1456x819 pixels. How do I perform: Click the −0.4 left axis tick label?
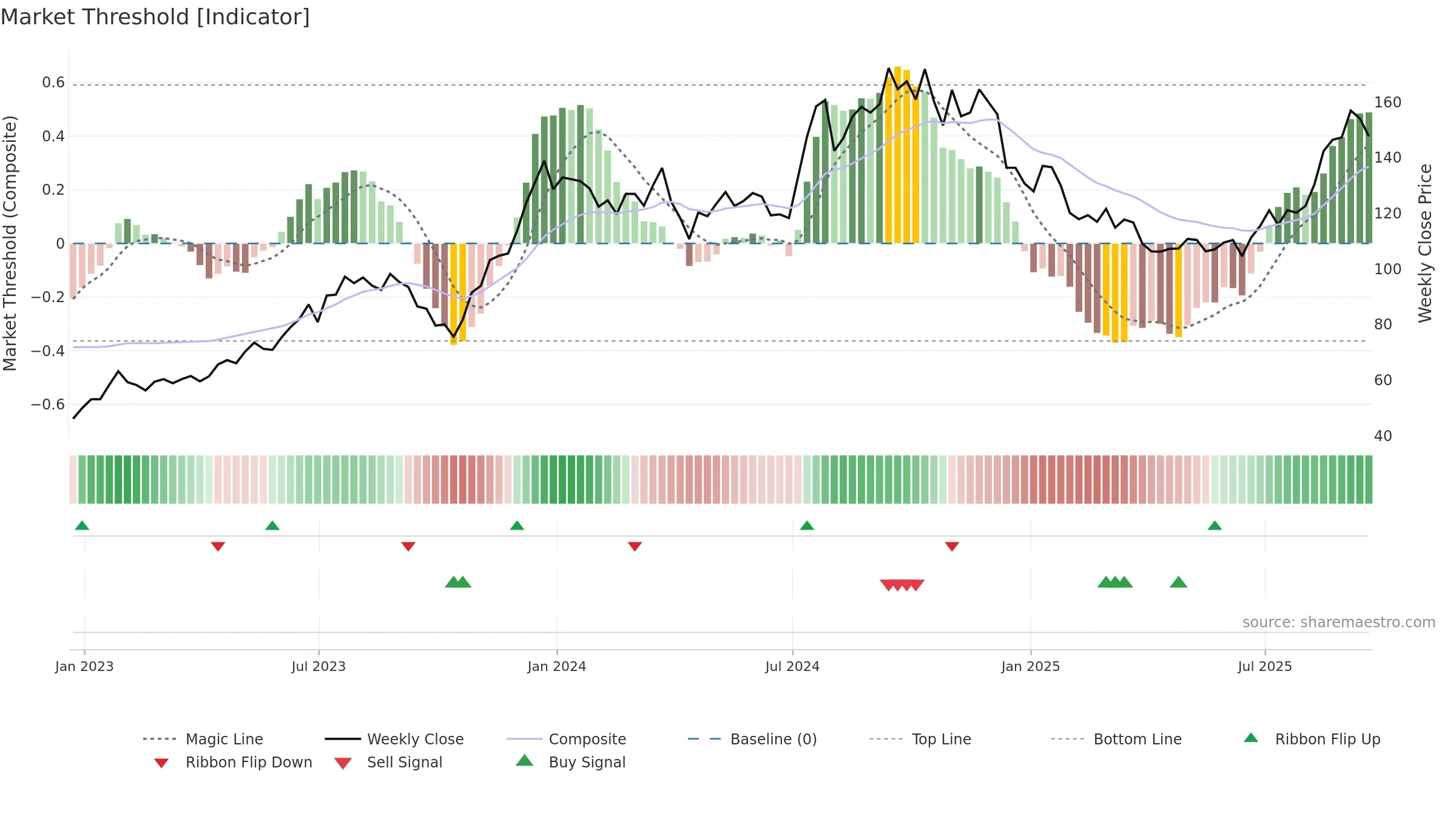[x=48, y=351]
